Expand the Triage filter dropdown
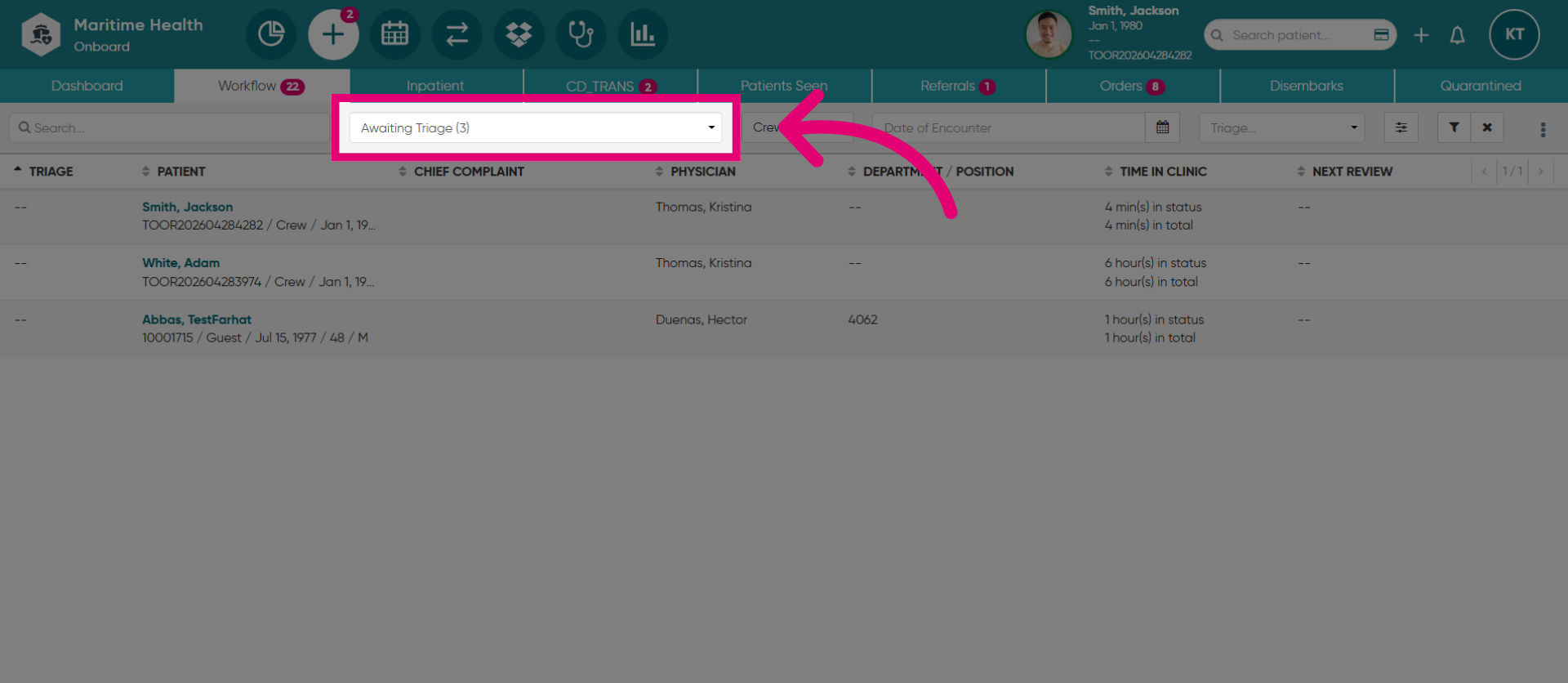This screenshot has width=1568, height=683. pyautogui.click(x=1282, y=127)
